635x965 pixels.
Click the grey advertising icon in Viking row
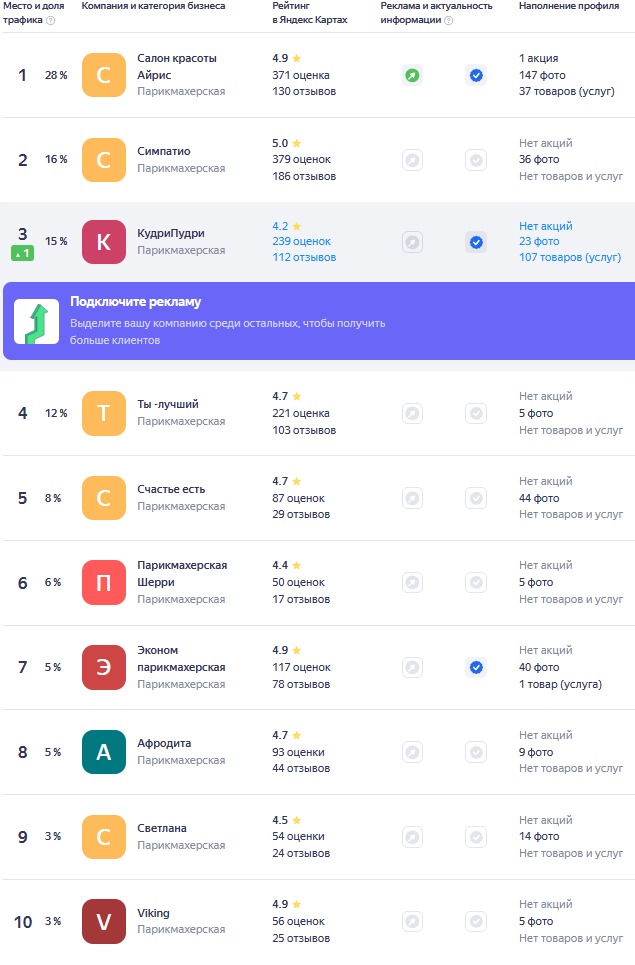(412, 921)
